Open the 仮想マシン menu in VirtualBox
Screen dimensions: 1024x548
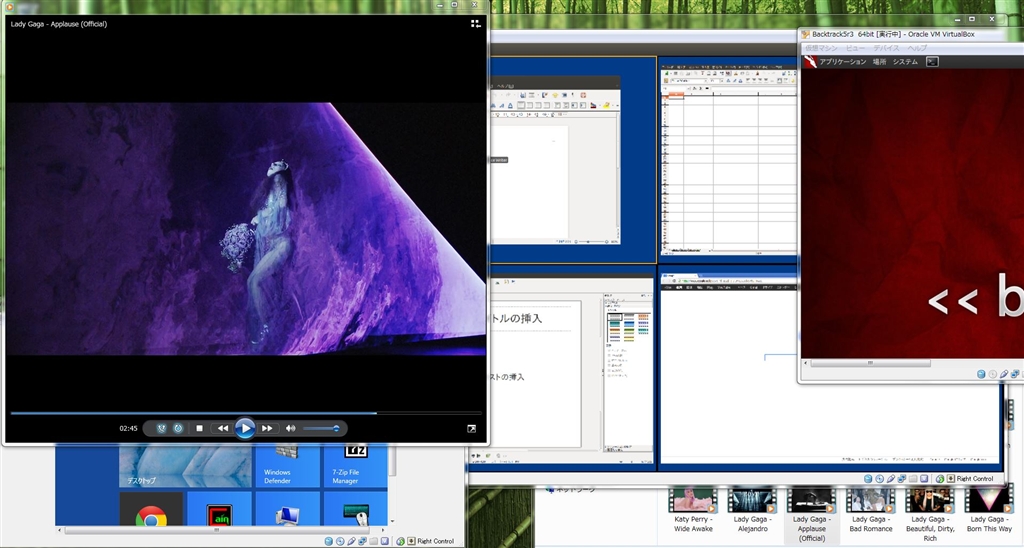[x=823, y=47]
